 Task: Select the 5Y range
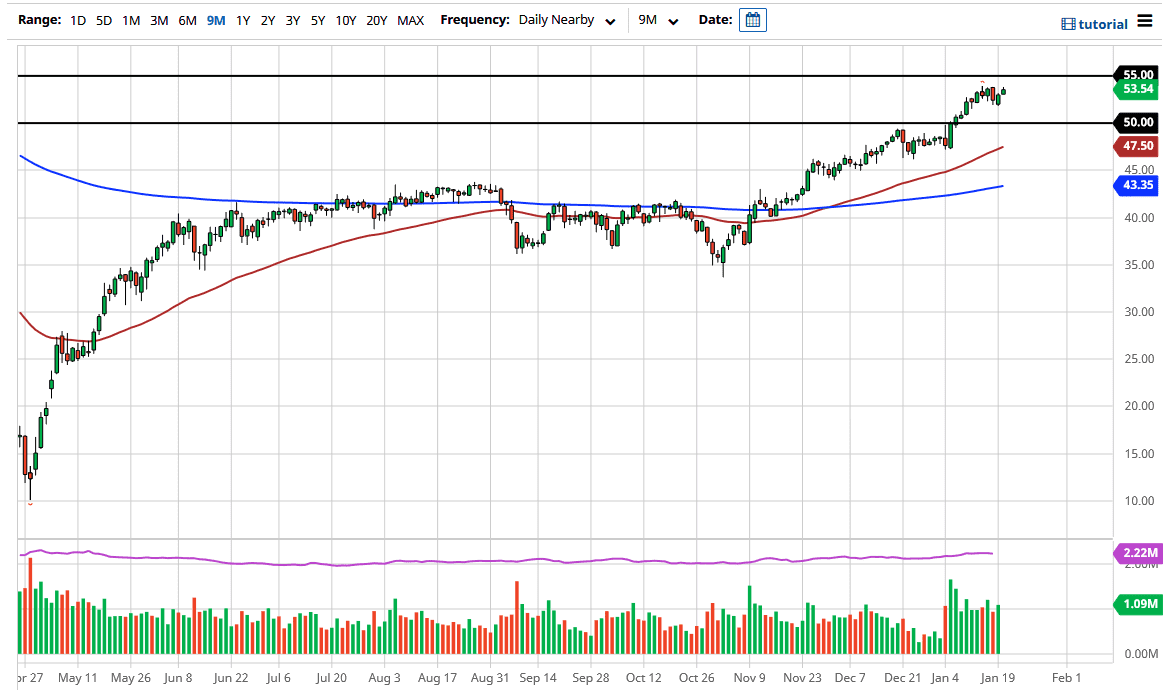[x=317, y=19]
